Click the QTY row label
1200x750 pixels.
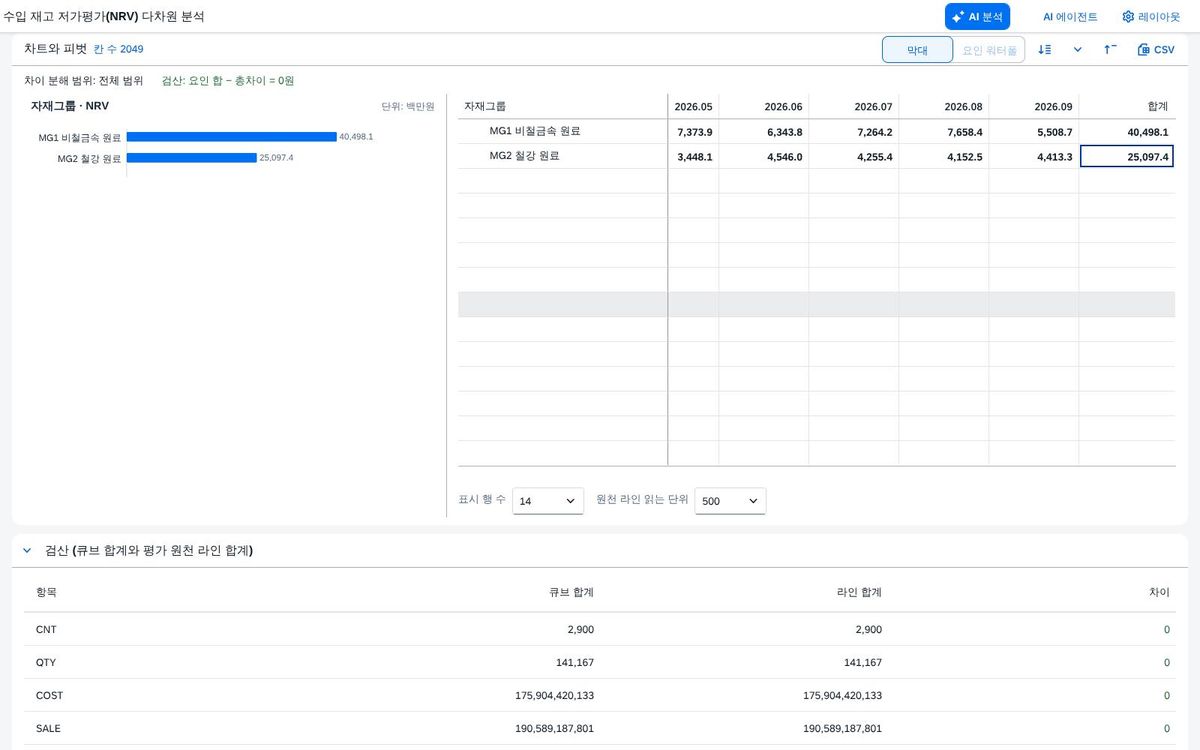coord(46,663)
